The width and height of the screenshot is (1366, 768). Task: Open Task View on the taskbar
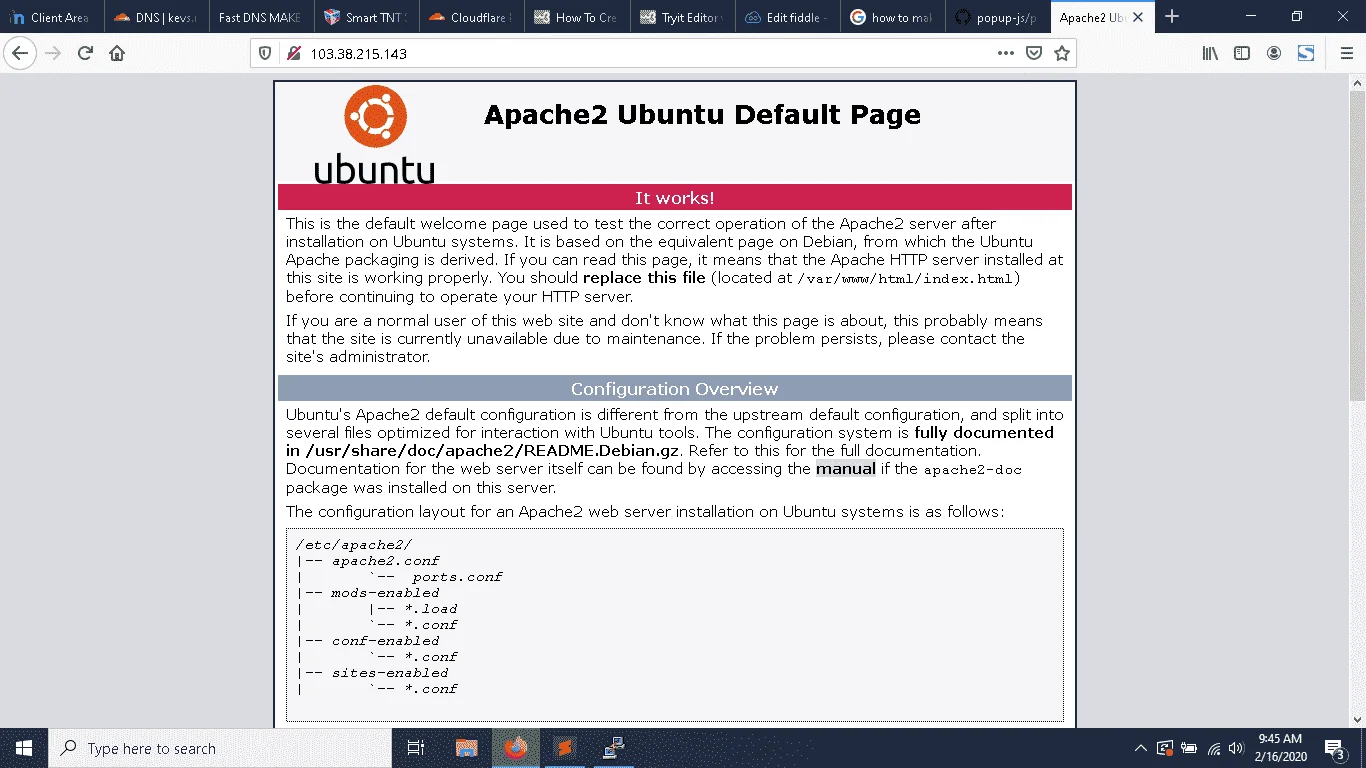click(416, 748)
